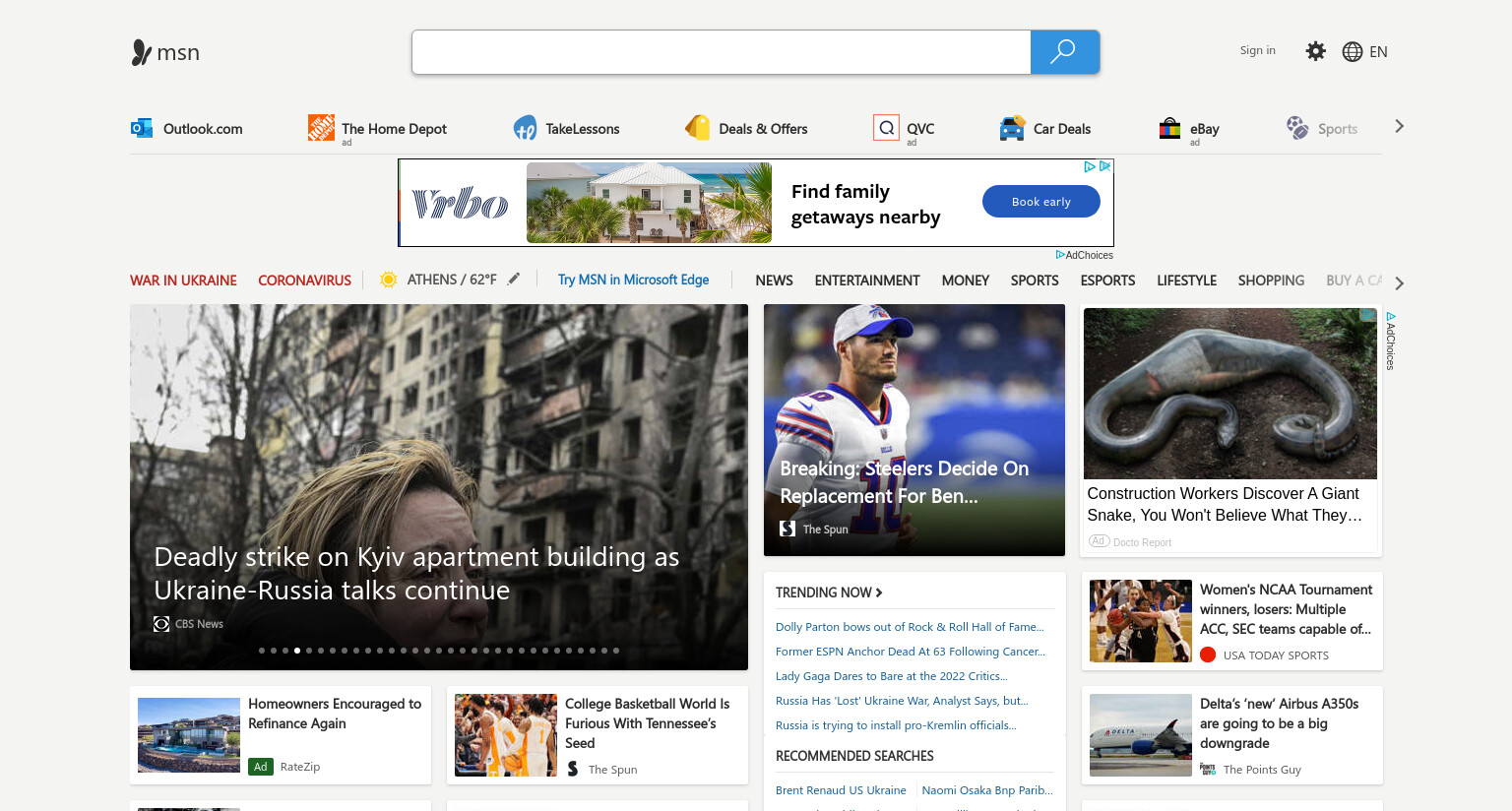
Task: Open WAR IN UKRAINE section
Action: point(183,281)
